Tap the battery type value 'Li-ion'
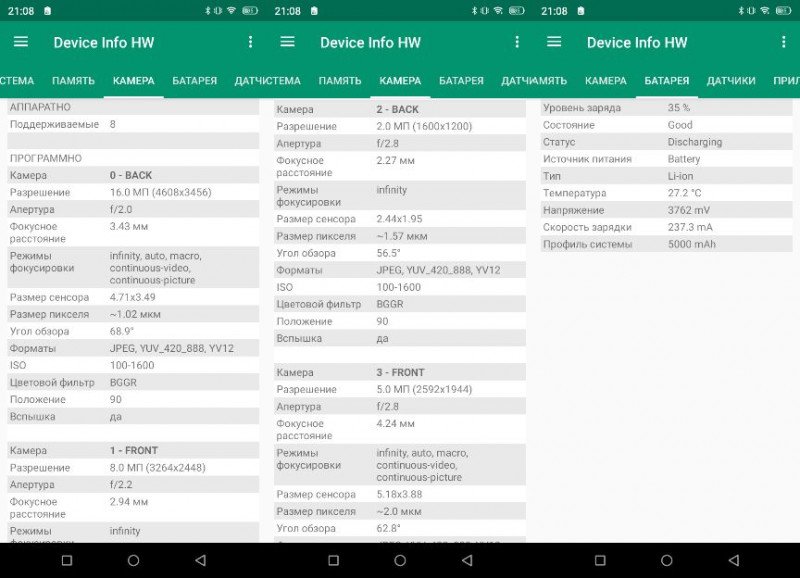Screen dimensions: 800x578 tap(681, 176)
